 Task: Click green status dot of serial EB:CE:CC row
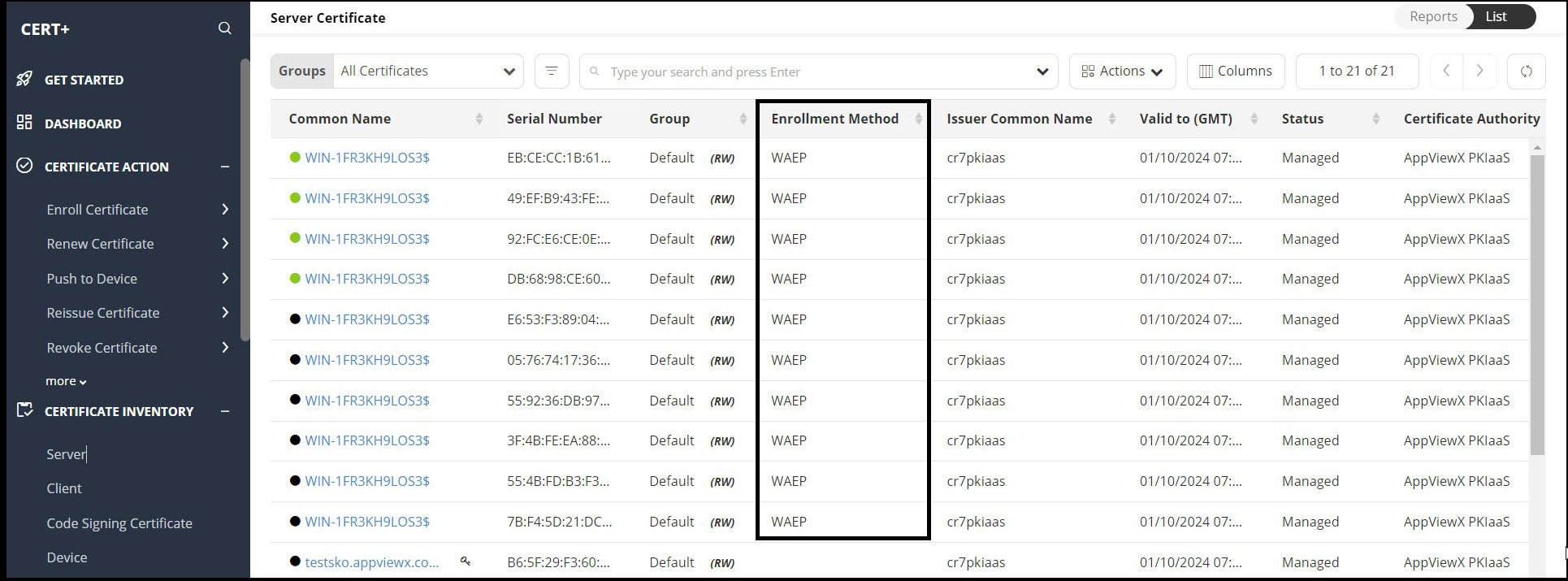[x=295, y=158]
